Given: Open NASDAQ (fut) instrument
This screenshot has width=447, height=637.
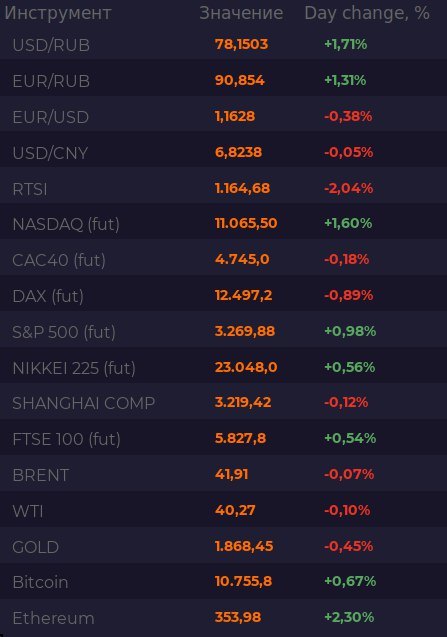Looking at the screenshot, I should click(x=224, y=223).
